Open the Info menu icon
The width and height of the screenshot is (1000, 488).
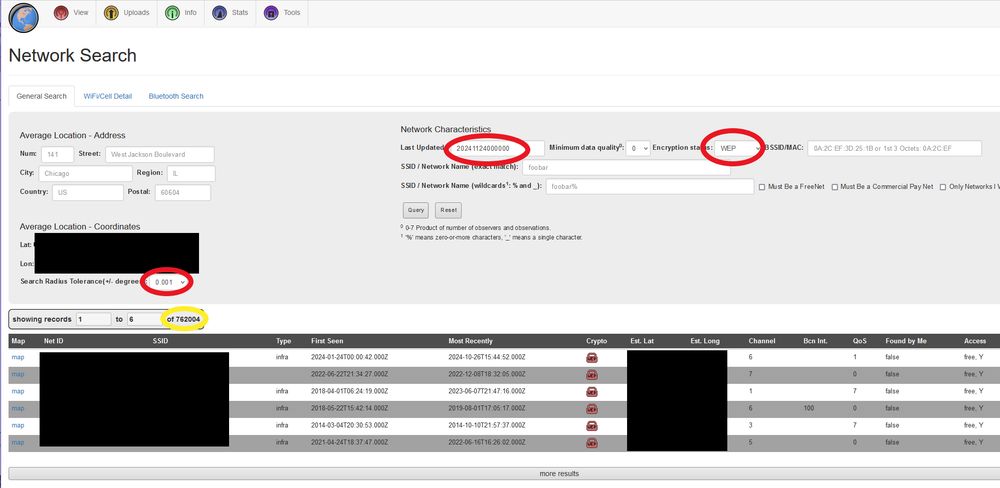[x=172, y=13]
